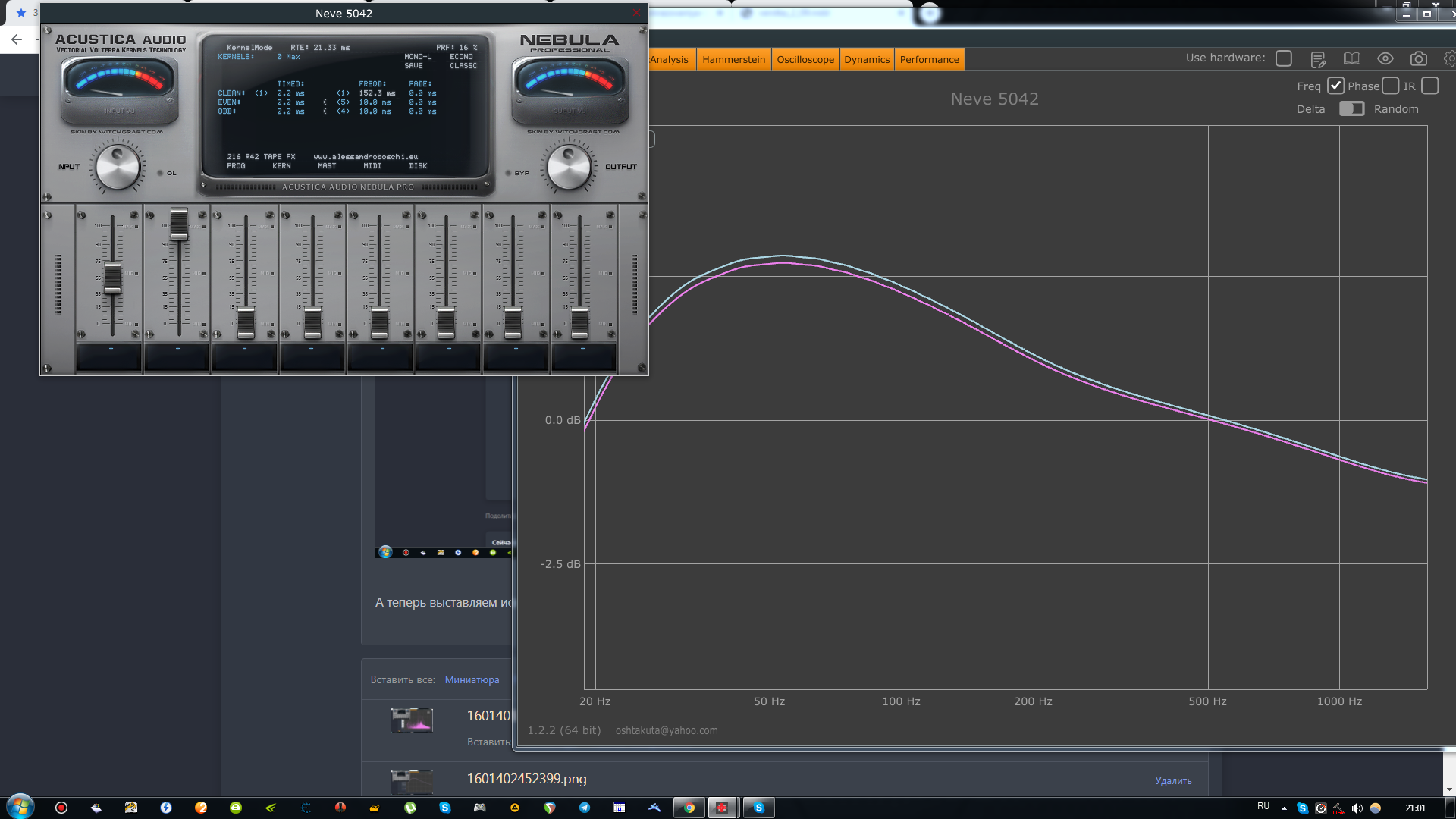This screenshot has width=1456, height=819.
Task: Click the first Nebula fader handle
Action: (x=112, y=278)
